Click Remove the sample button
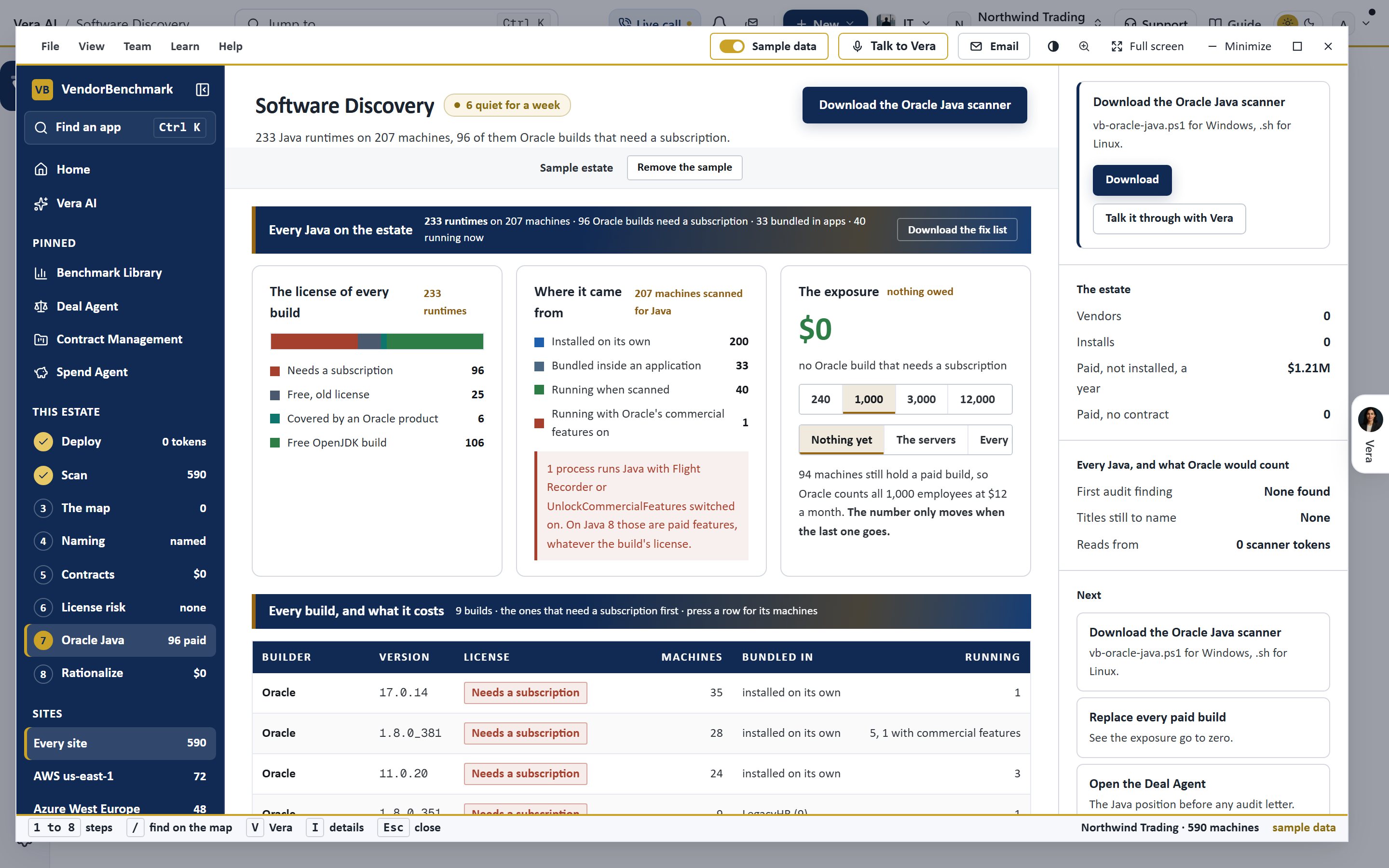The width and height of the screenshot is (1389, 868). [x=684, y=168]
